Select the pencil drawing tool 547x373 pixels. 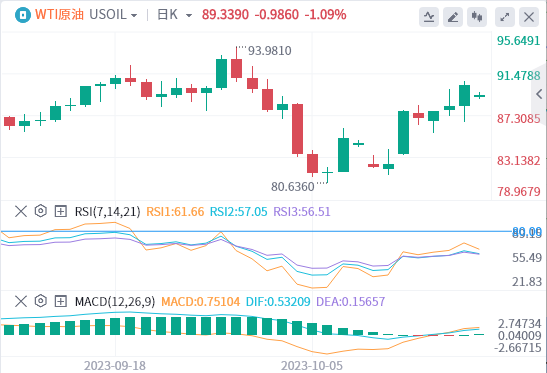(453, 16)
